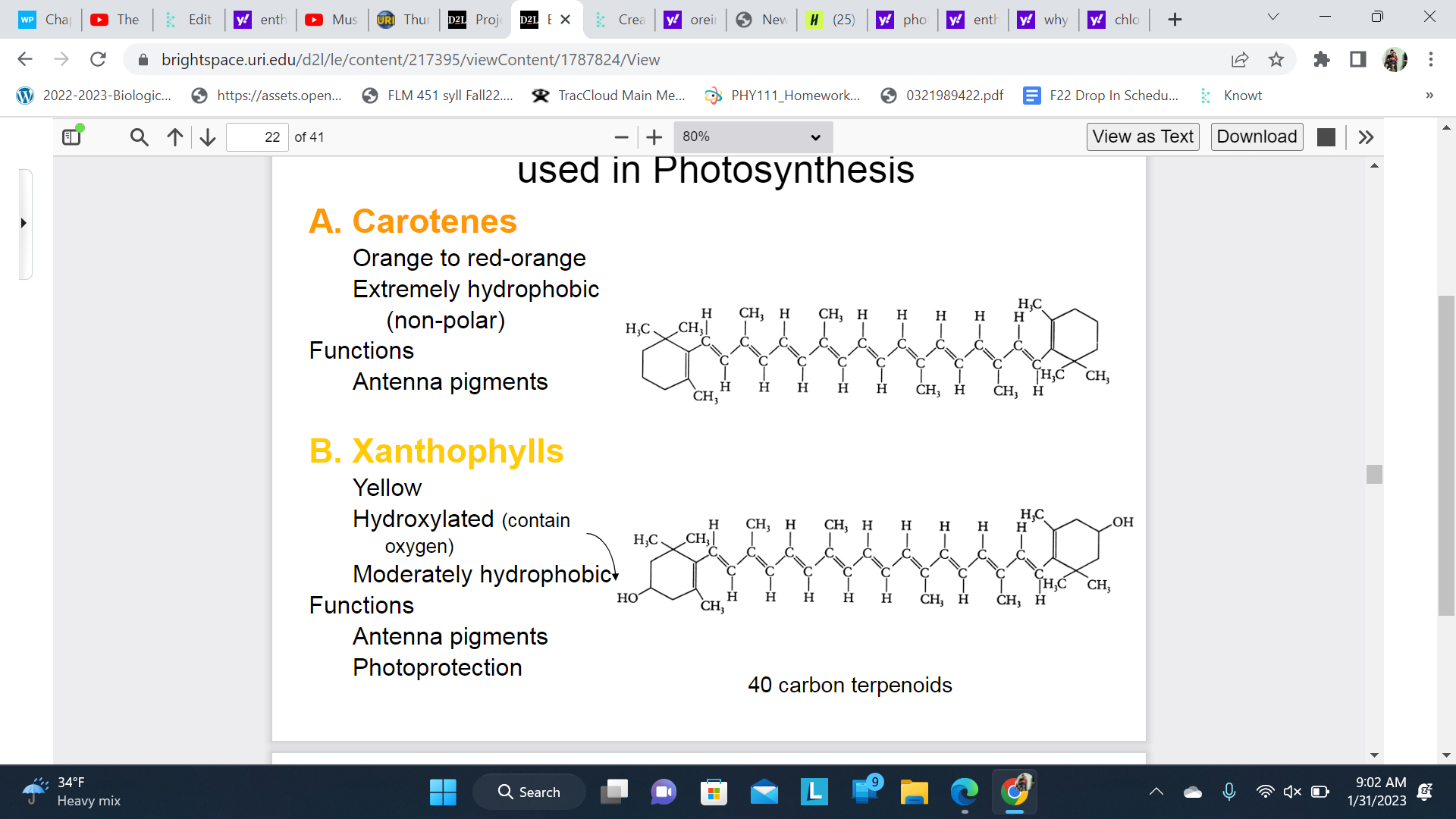This screenshot has width=1456, height=819.
Task: Open https://assets.open... bookmark
Action: [267, 96]
